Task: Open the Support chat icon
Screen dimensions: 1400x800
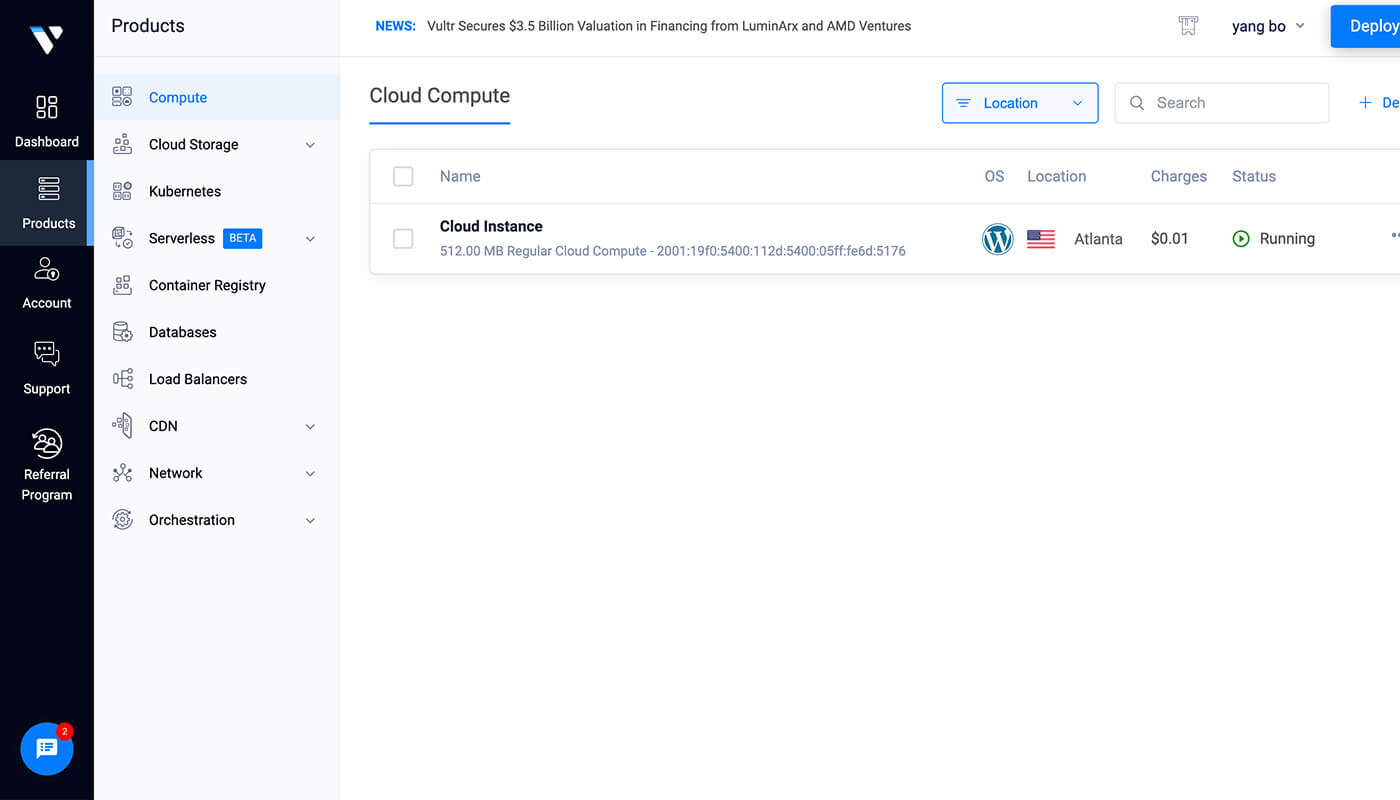Action: 47,353
